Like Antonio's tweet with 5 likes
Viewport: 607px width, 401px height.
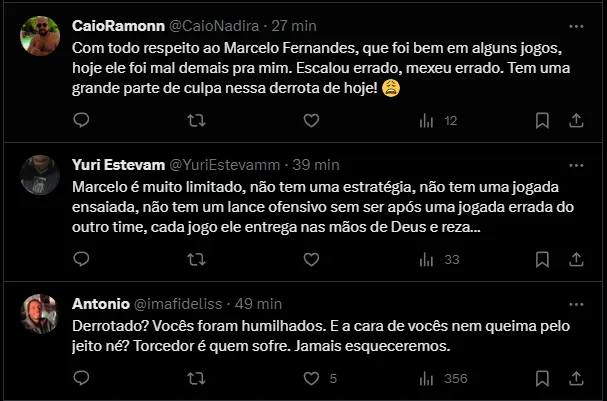pyautogui.click(x=311, y=379)
